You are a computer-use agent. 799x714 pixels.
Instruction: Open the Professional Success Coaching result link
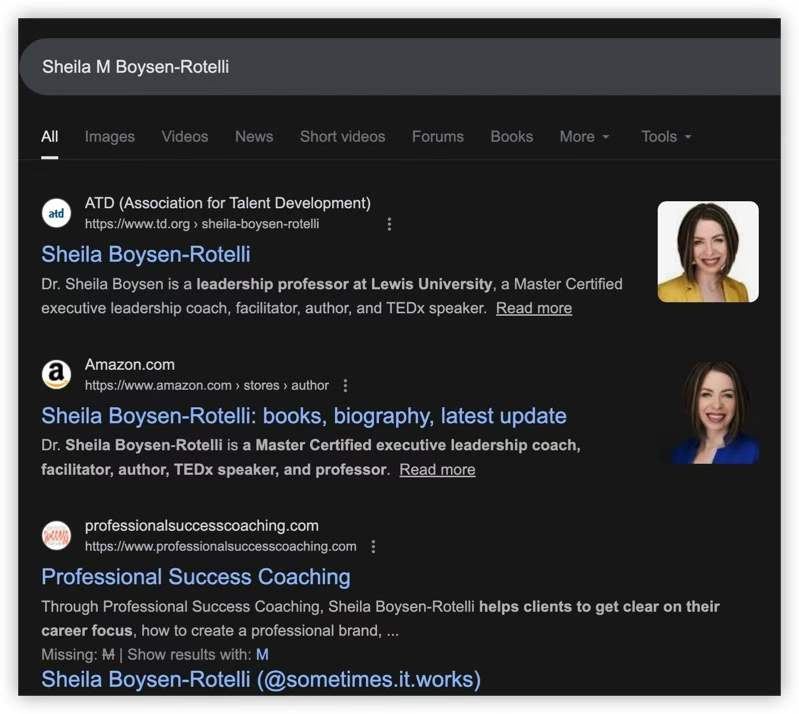[x=196, y=577]
